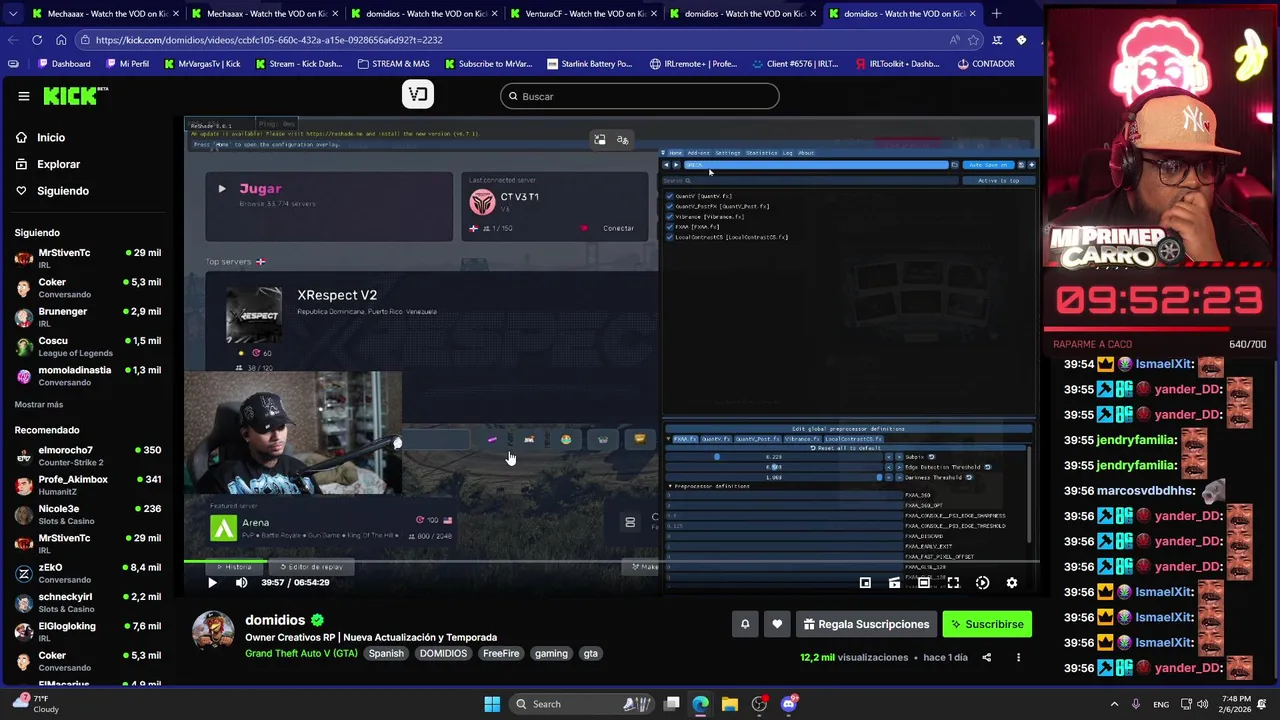Mute the video player volume
This screenshot has height=720, width=1280.
241,582
